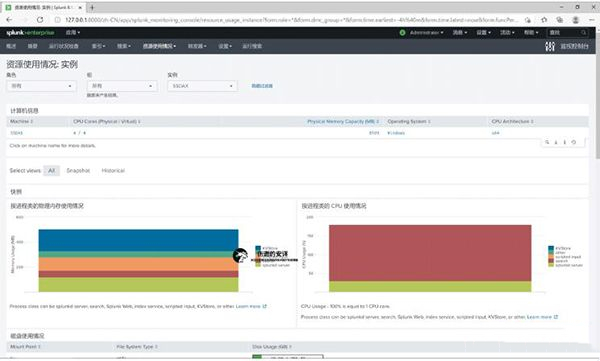The width and height of the screenshot is (600, 361).
Task: Click the browser reload button
Action: click(x=40, y=20)
